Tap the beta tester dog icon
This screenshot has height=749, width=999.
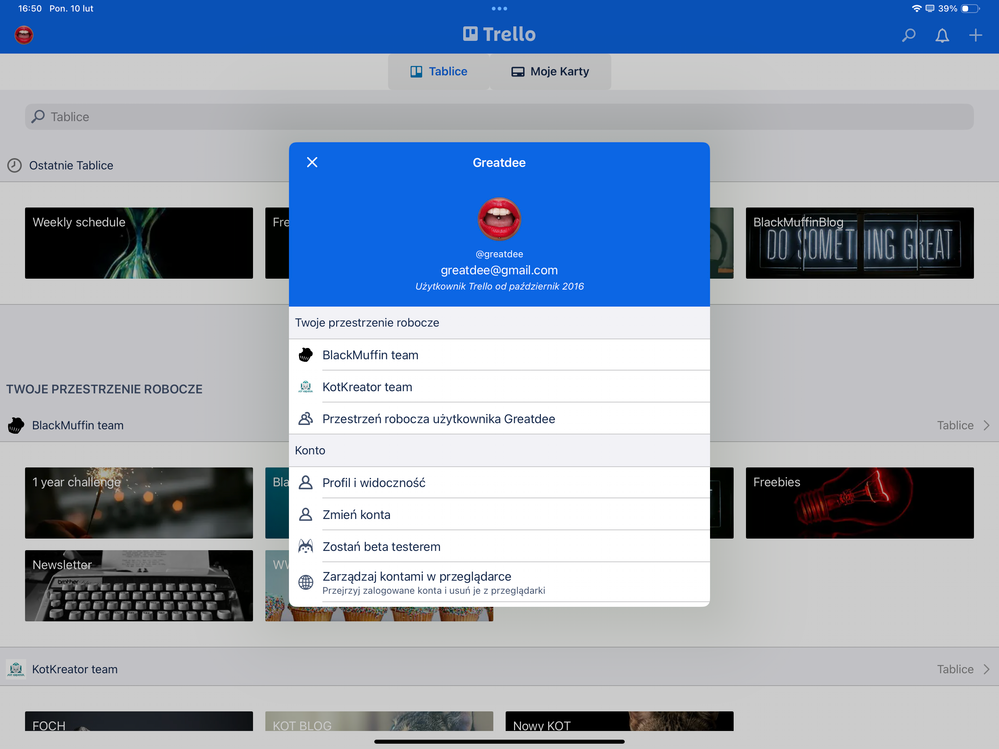coord(306,546)
